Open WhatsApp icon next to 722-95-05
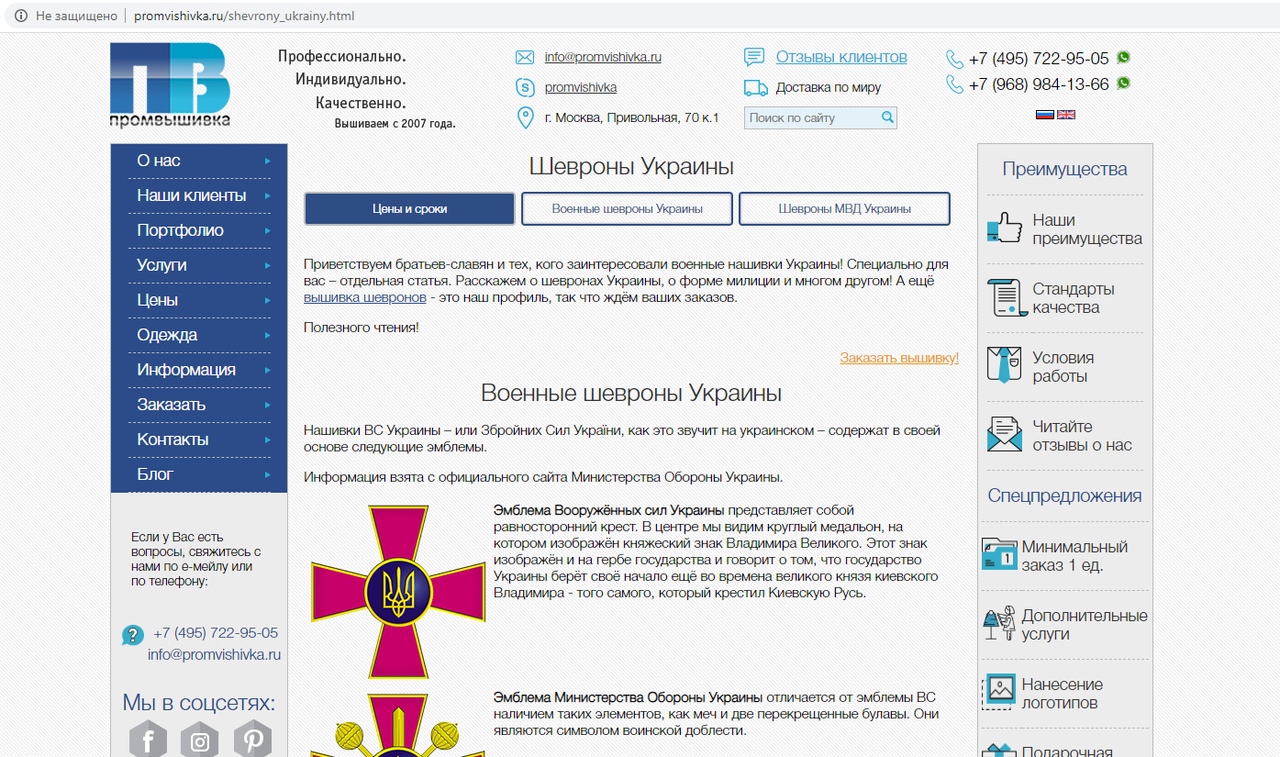Viewport: 1280px width, 757px height. (1124, 57)
